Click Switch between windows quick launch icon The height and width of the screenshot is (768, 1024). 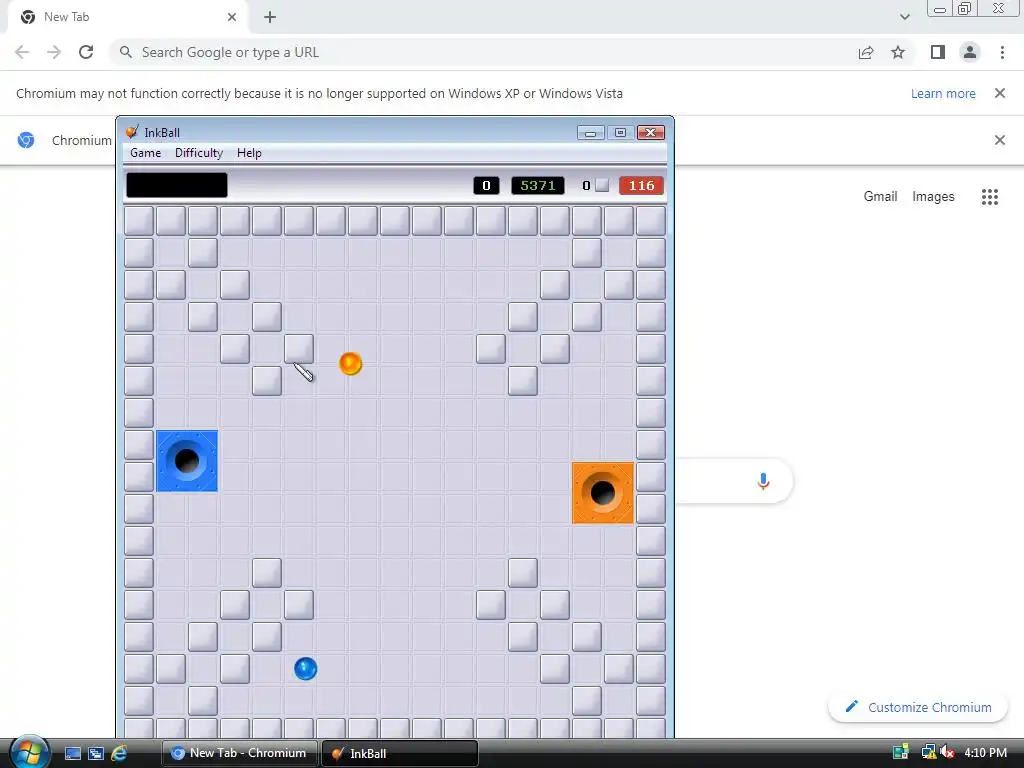(96, 754)
